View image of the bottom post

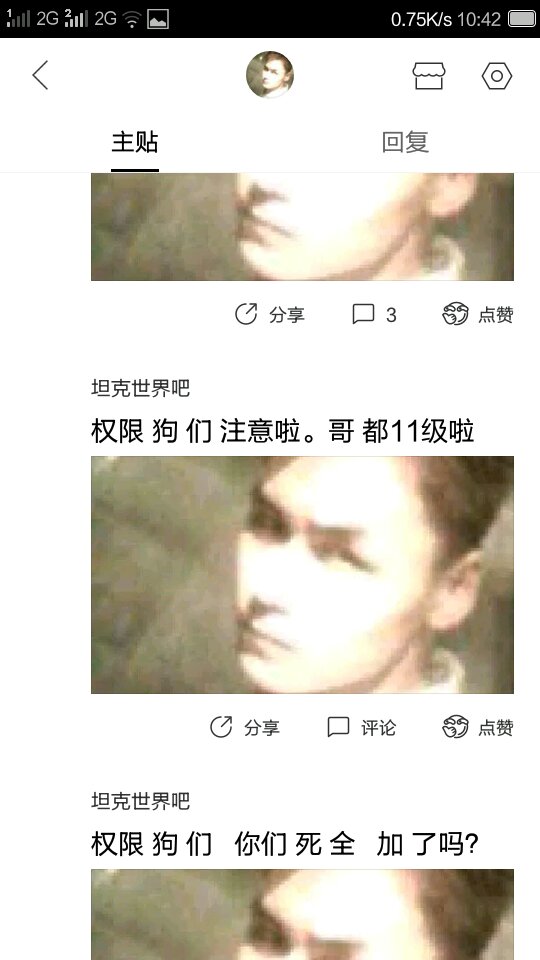(x=302, y=915)
